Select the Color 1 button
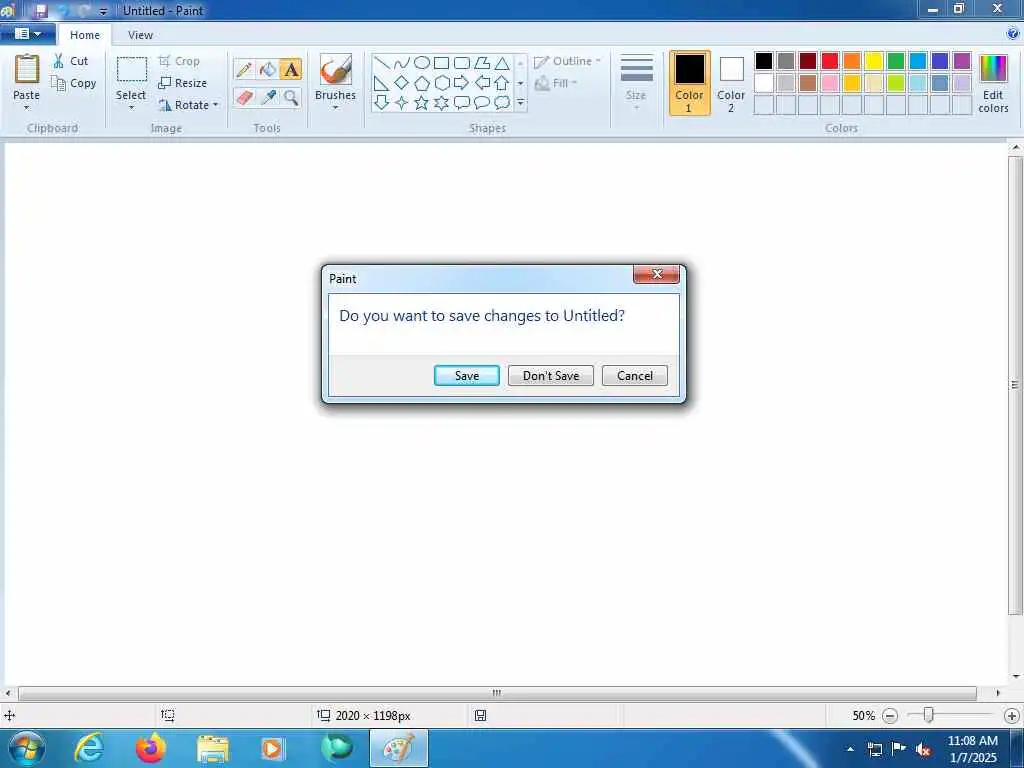 (x=690, y=83)
